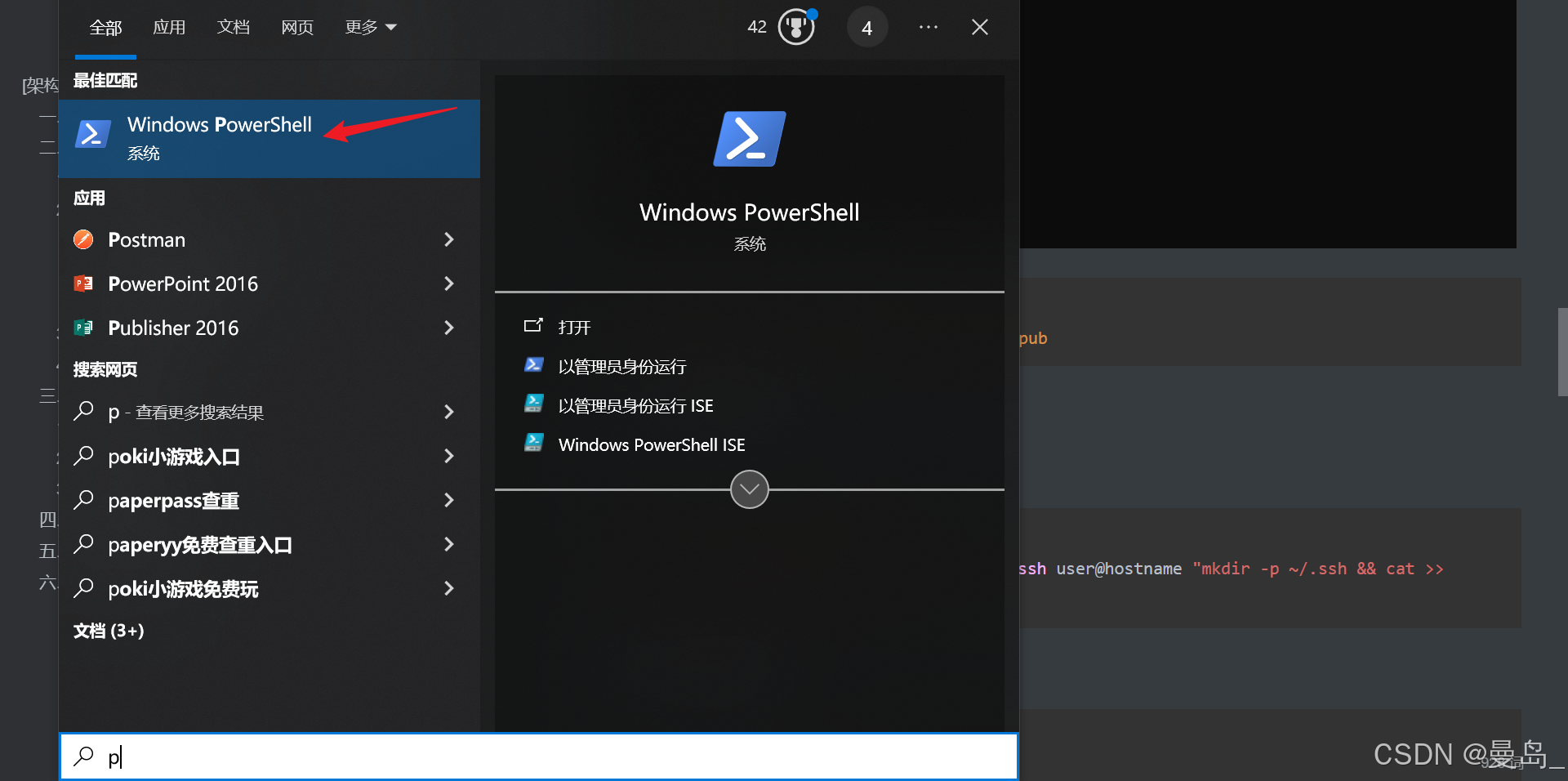Image resolution: width=1568 pixels, height=781 pixels.
Task: Expand arrow for paperyy免费查重入口 suggestion
Action: click(x=448, y=544)
